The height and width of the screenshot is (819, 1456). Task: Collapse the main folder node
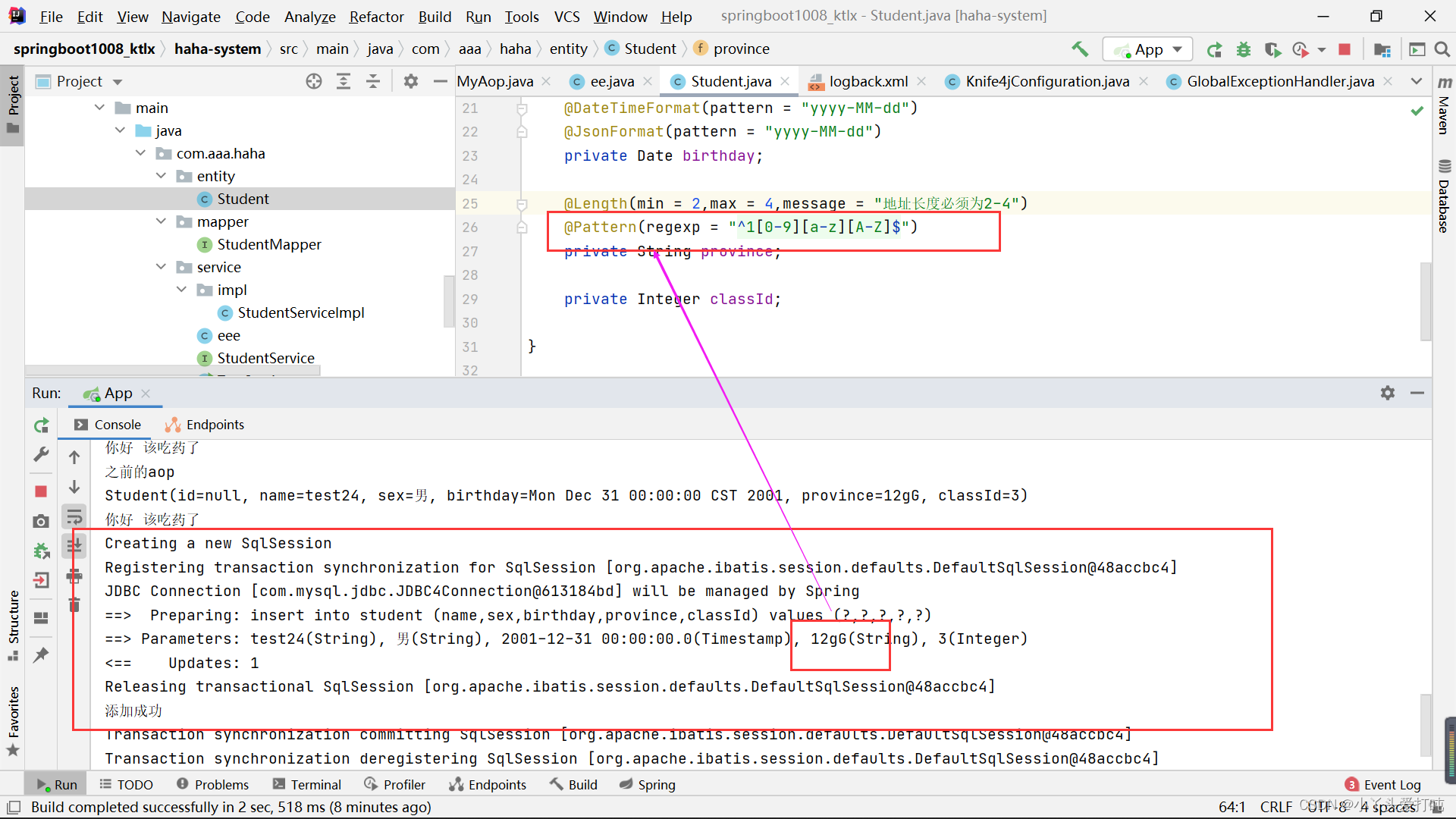point(99,108)
